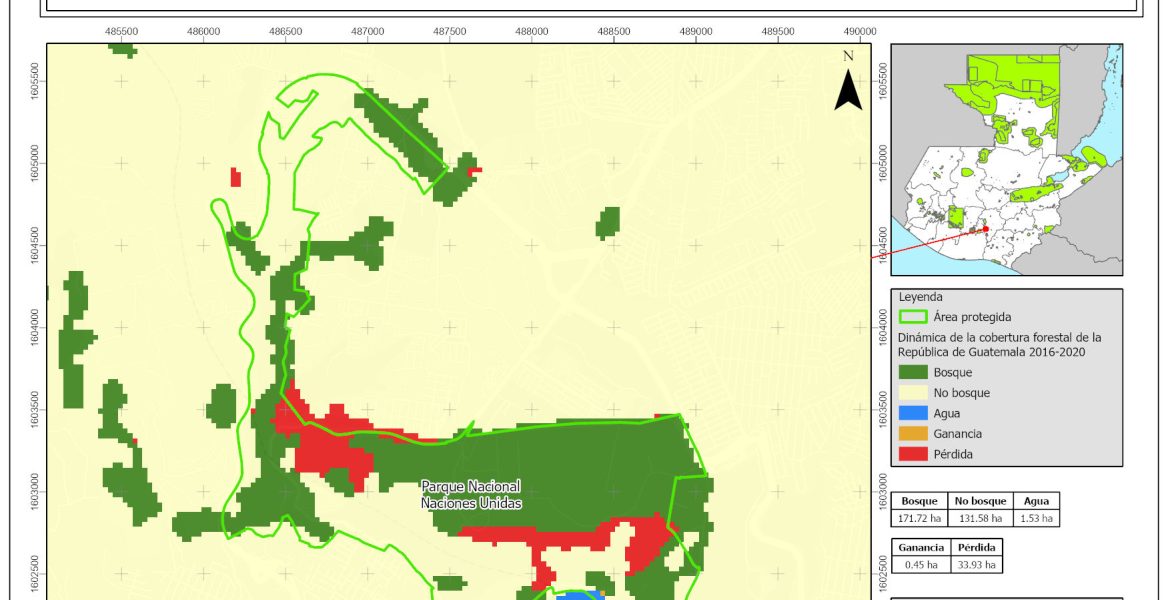
Task: Select the Área protegida legend outline symbol
Action: [x=913, y=317]
